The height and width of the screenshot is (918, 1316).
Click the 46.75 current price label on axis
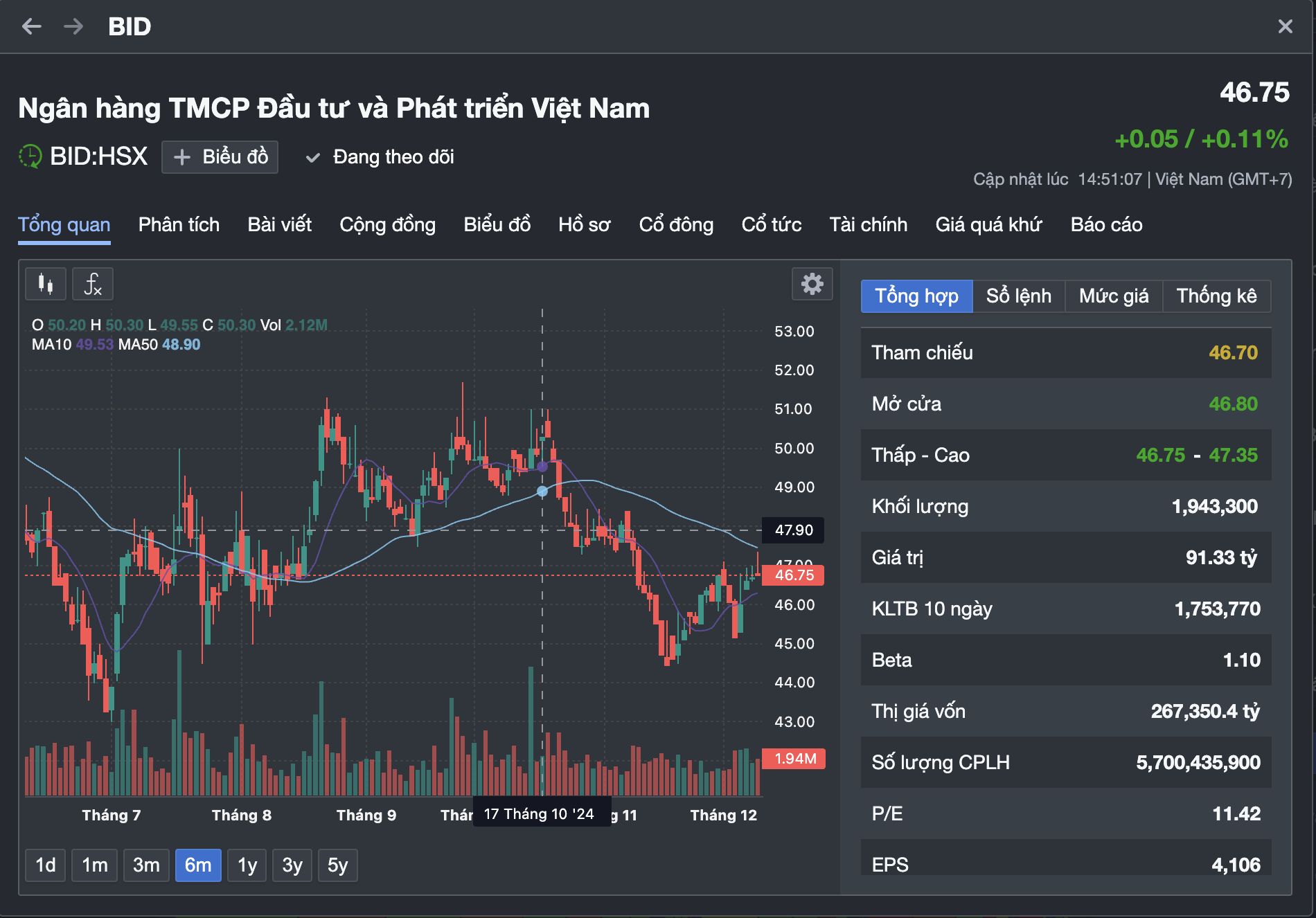click(794, 575)
